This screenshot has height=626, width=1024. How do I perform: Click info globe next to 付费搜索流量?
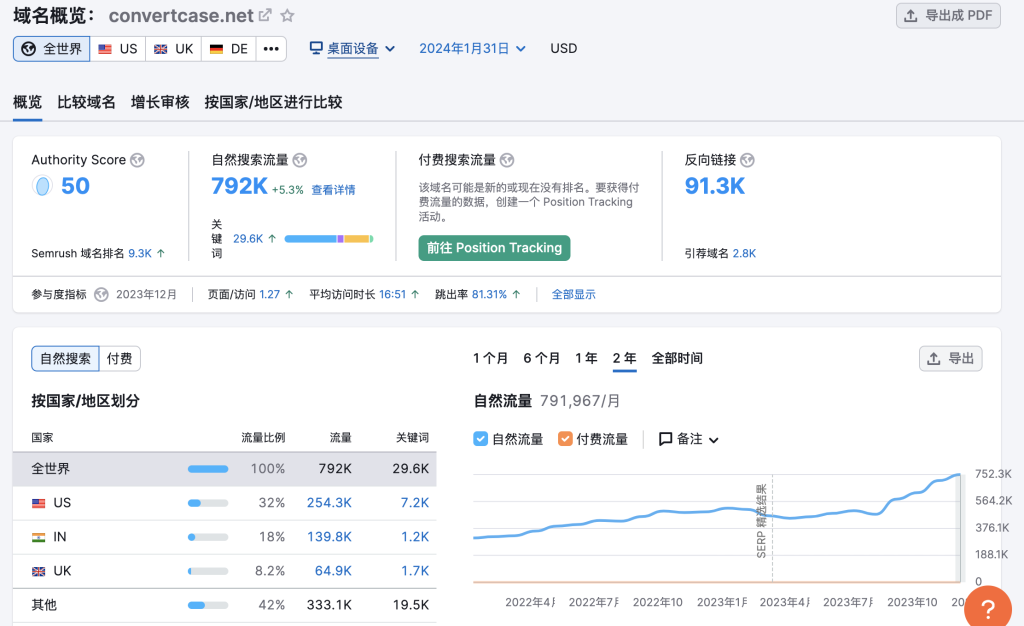[x=507, y=160]
